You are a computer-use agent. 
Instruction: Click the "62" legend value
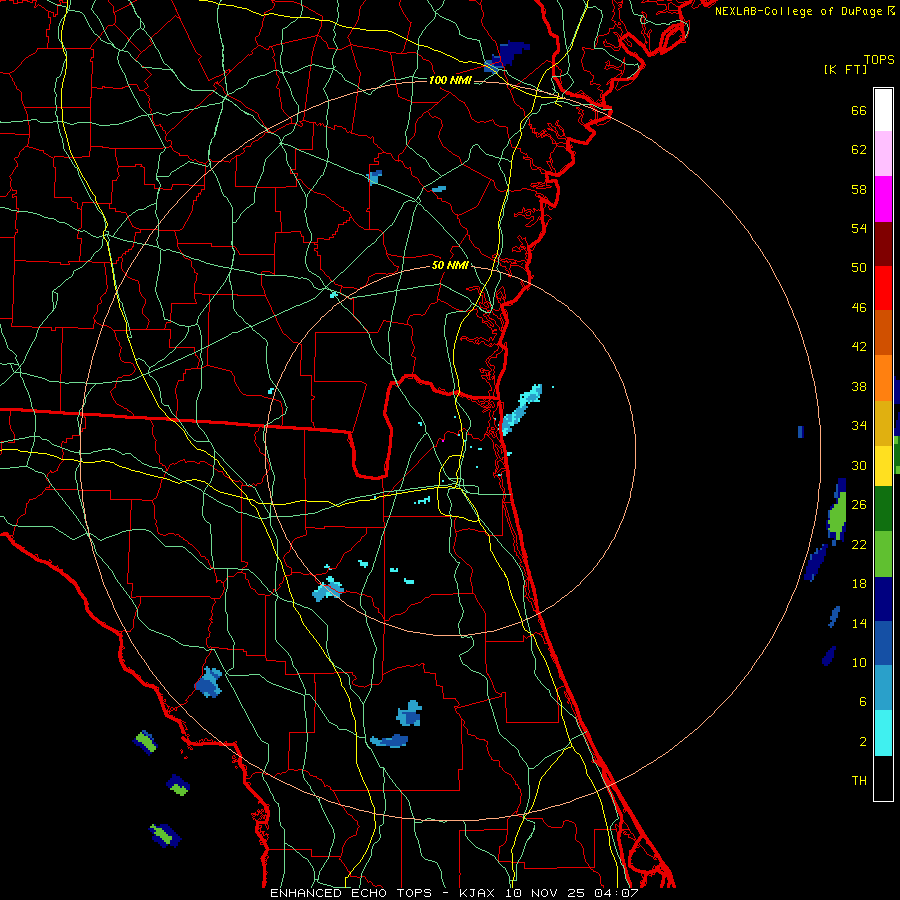click(859, 149)
